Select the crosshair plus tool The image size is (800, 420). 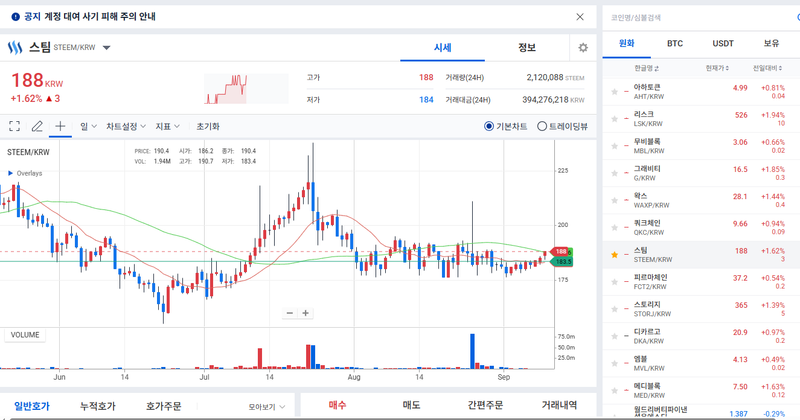[x=60, y=126]
